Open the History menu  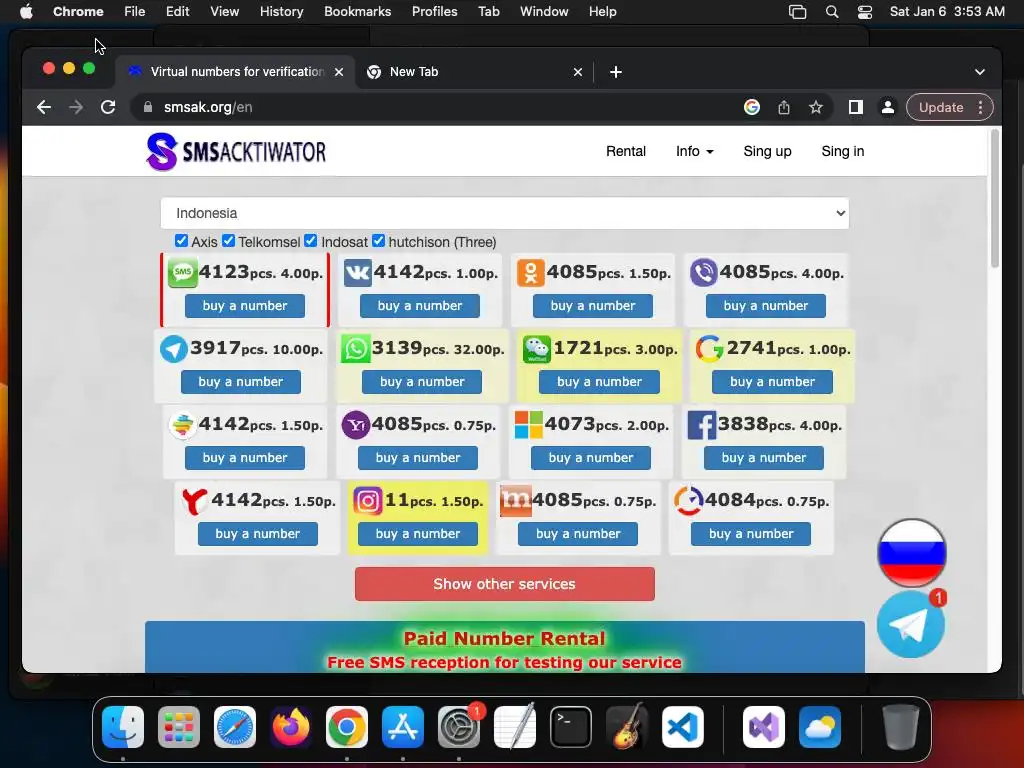coord(281,12)
